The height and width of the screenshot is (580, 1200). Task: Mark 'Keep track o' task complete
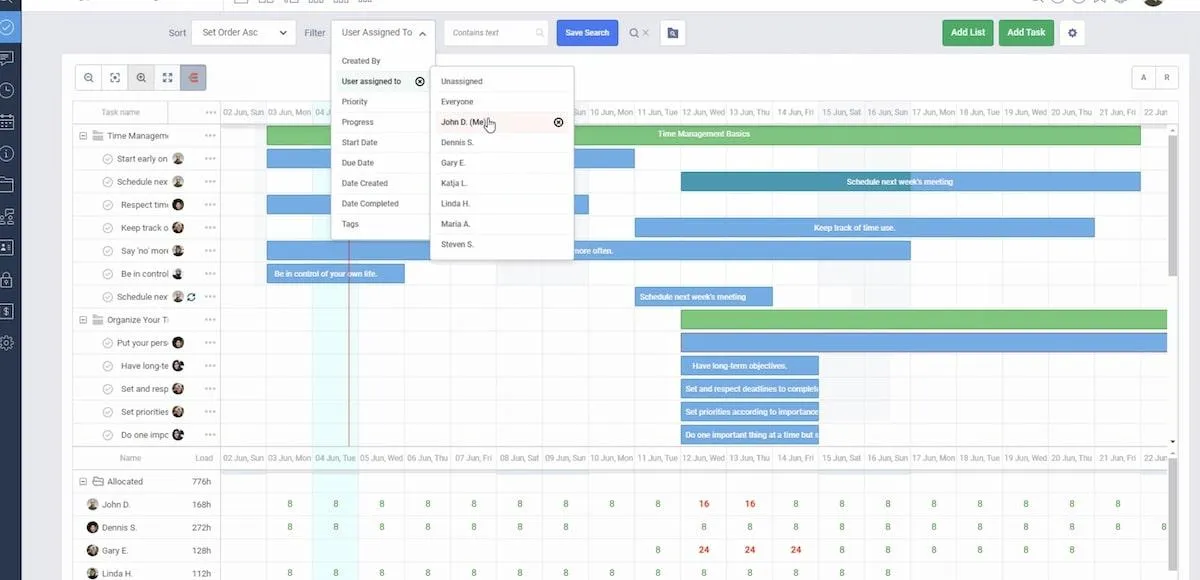pos(108,228)
